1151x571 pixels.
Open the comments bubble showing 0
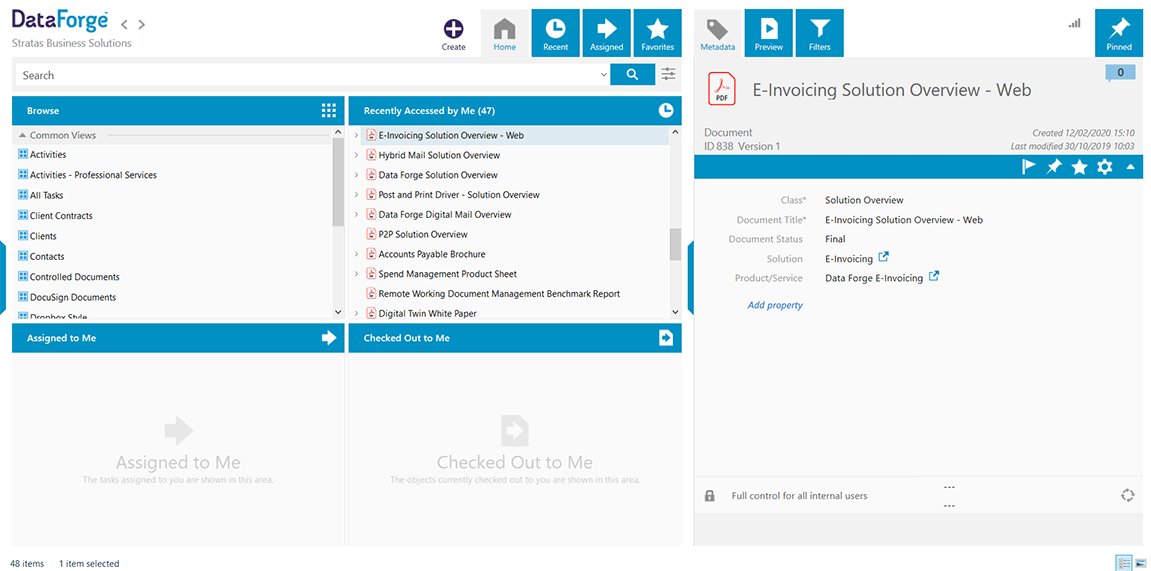1121,73
